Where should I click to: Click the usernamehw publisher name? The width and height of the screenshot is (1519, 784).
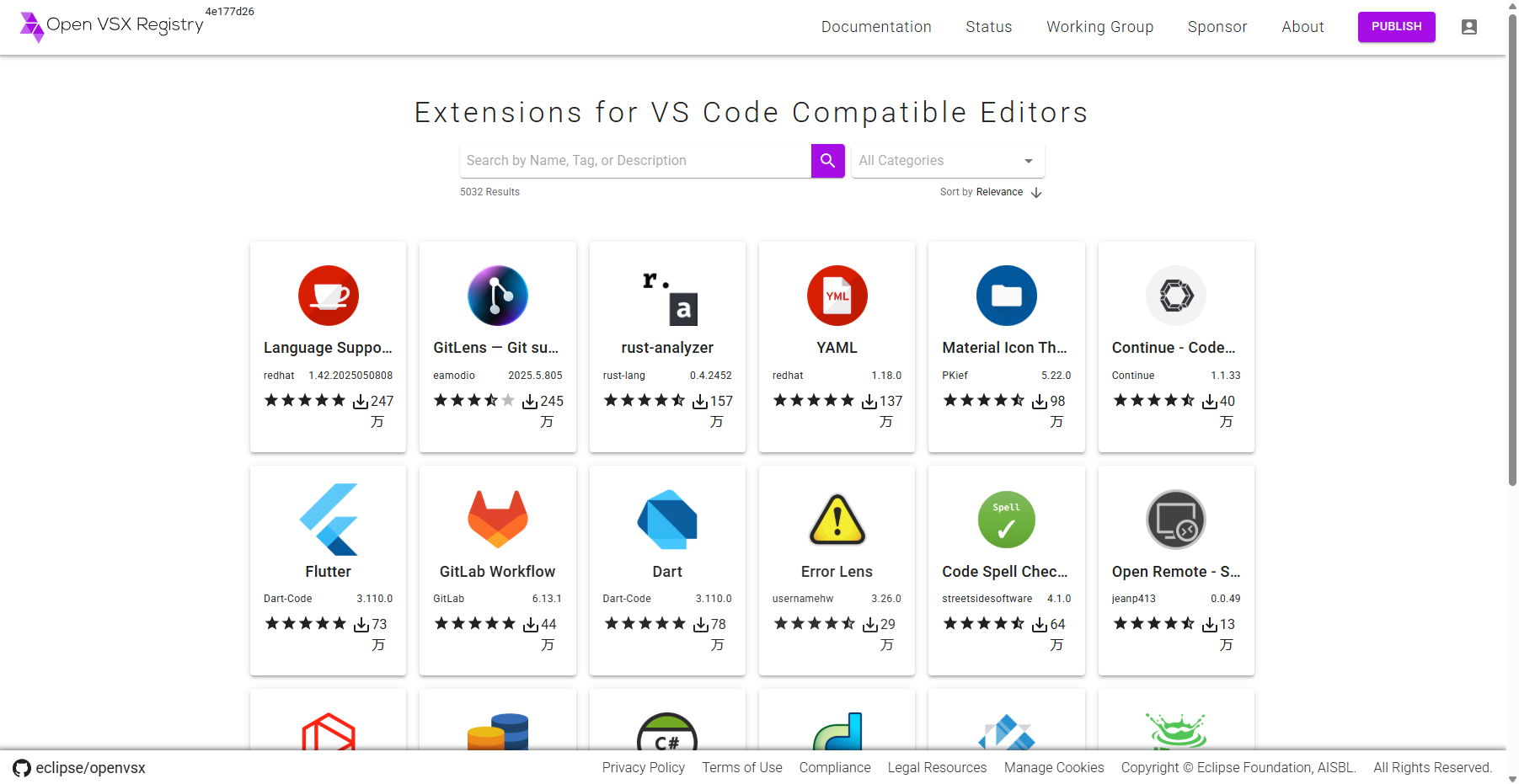tap(803, 599)
